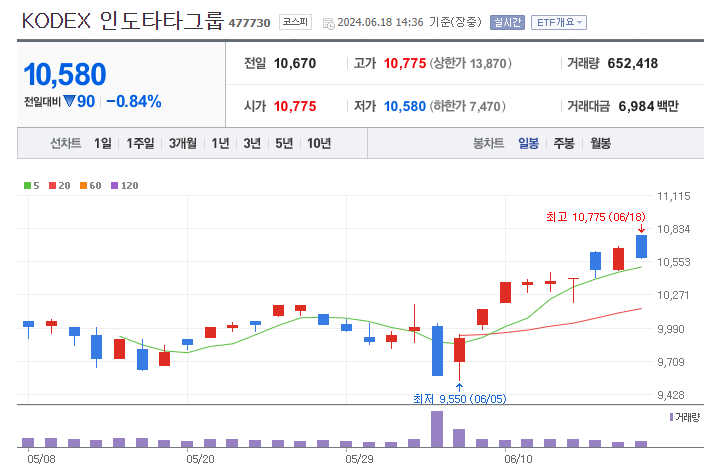Screen dimensions: 704x472
Task: Click the 실시간 real-time badge
Action: [x=507, y=22]
